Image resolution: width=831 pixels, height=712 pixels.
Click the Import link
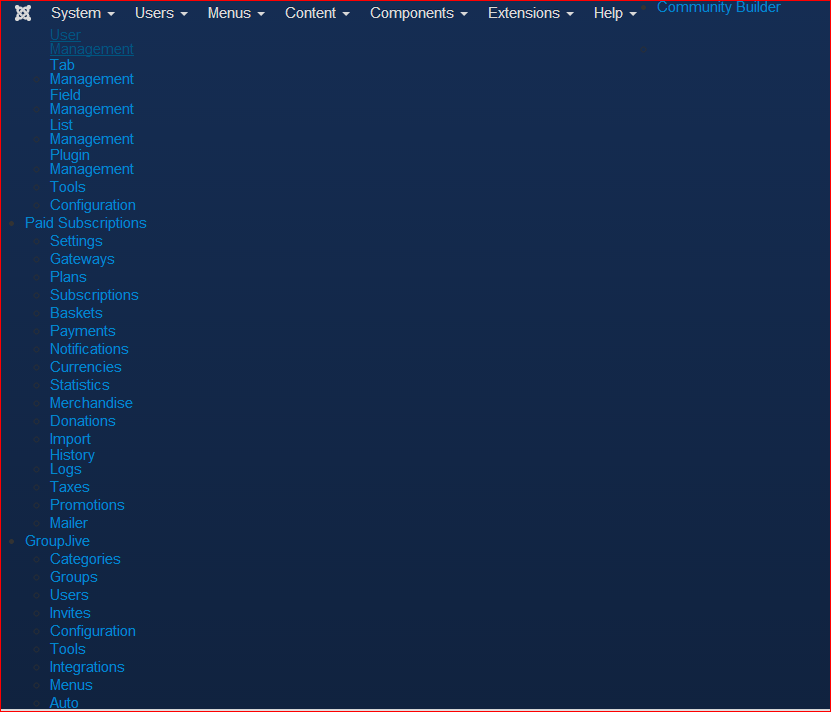70,439
